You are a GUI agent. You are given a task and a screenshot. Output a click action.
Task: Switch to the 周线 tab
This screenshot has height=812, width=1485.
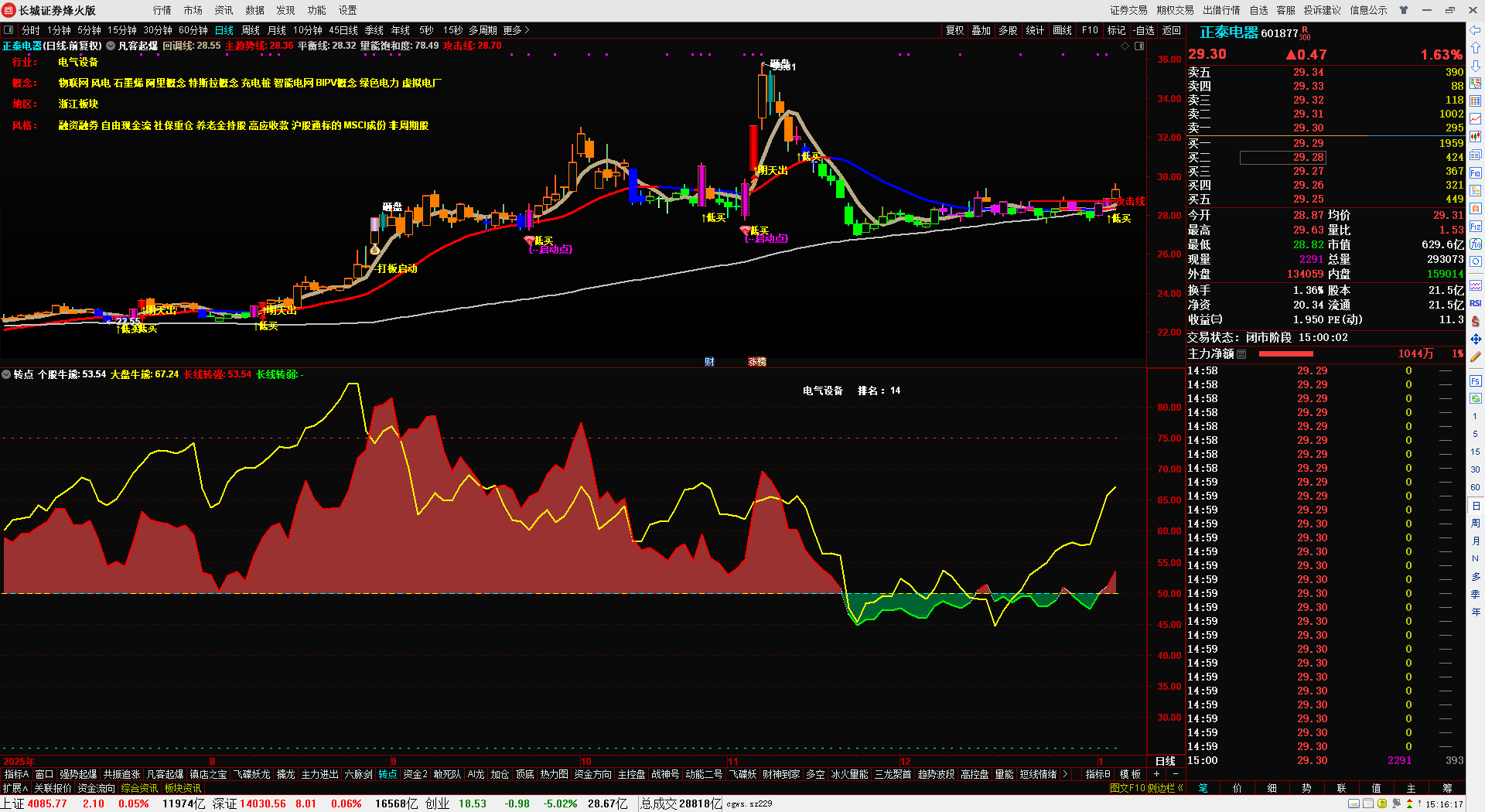point(251,30)
